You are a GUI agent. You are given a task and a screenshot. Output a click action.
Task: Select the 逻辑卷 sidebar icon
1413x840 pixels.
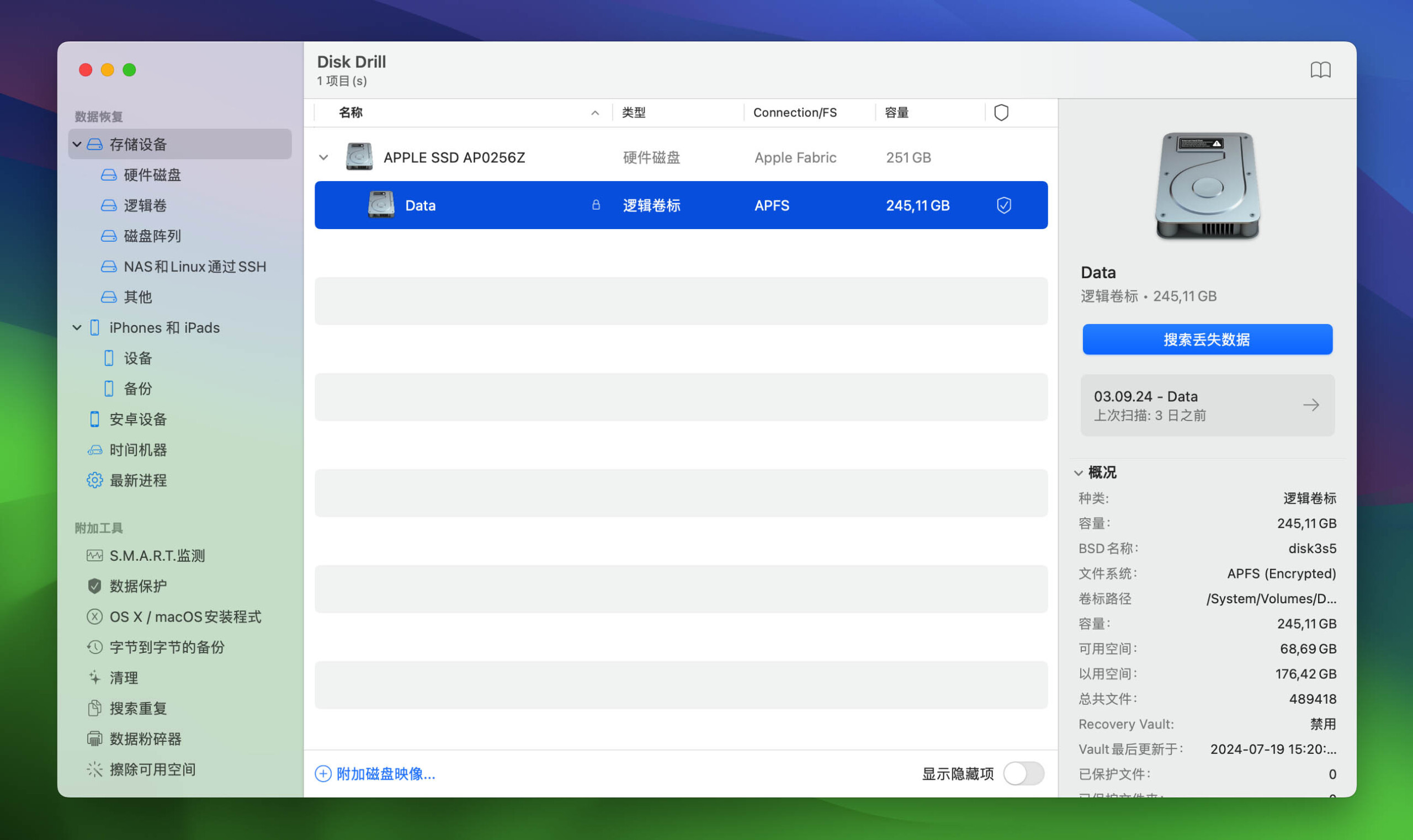pyautogui.click(x=109, y=205)
